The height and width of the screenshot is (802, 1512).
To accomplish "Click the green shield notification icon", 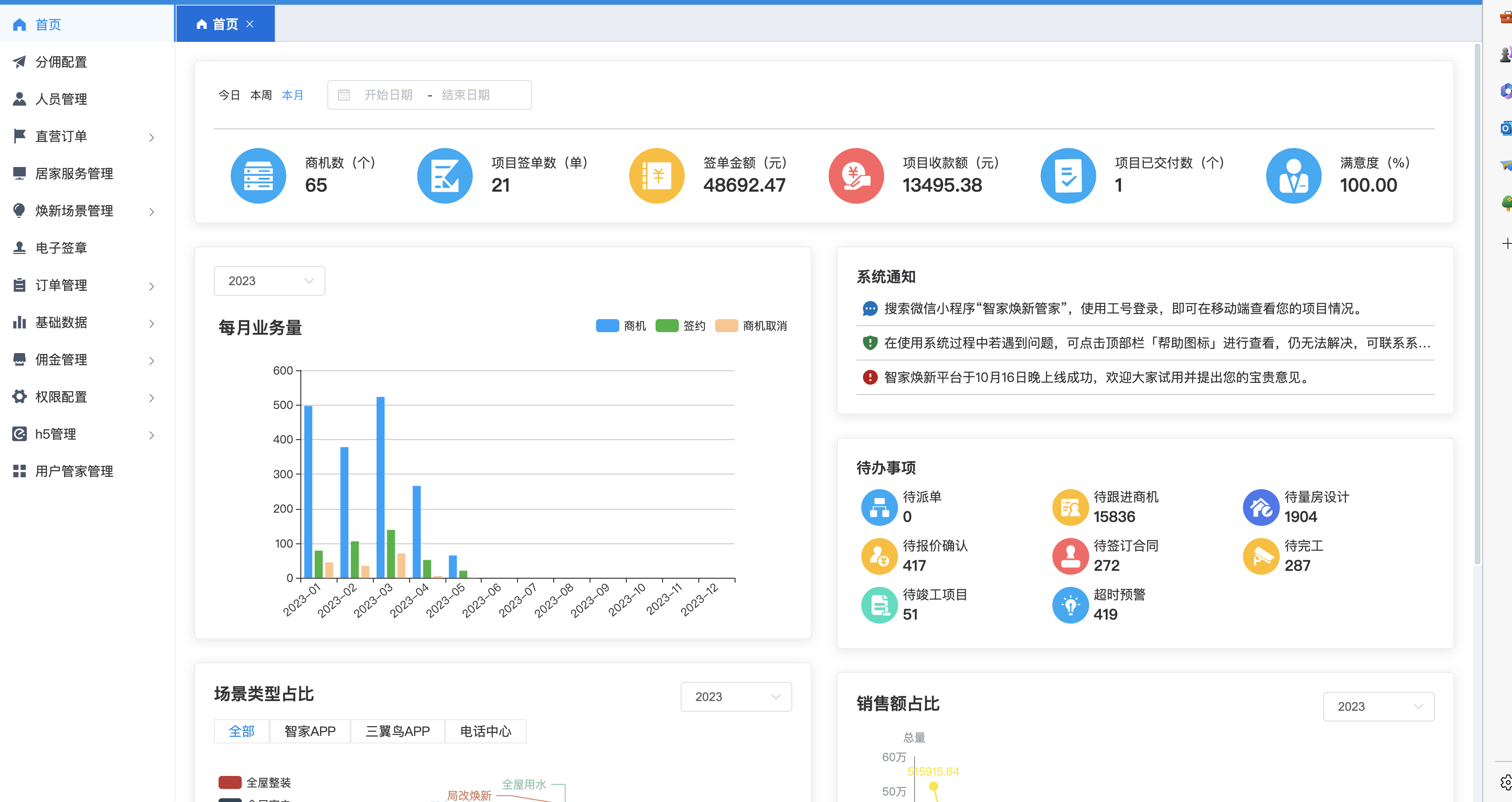I will [870, 343].
